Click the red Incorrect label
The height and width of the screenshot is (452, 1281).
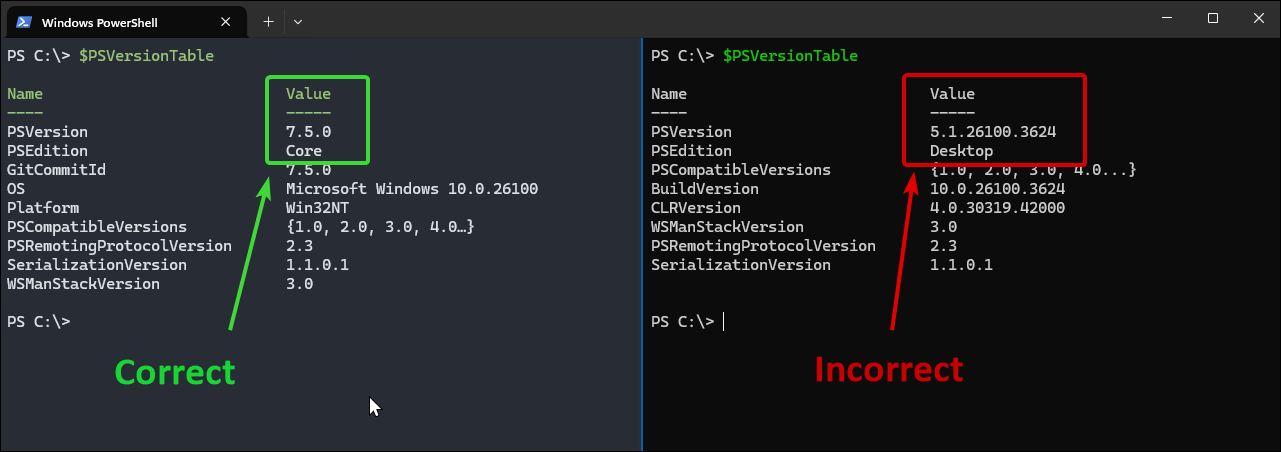point(889,369)
